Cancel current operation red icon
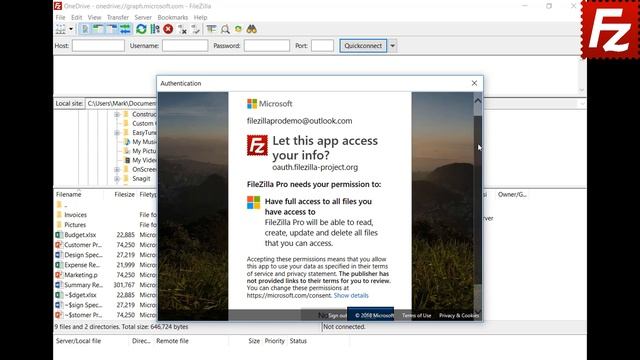 click(x=168, y=29)
